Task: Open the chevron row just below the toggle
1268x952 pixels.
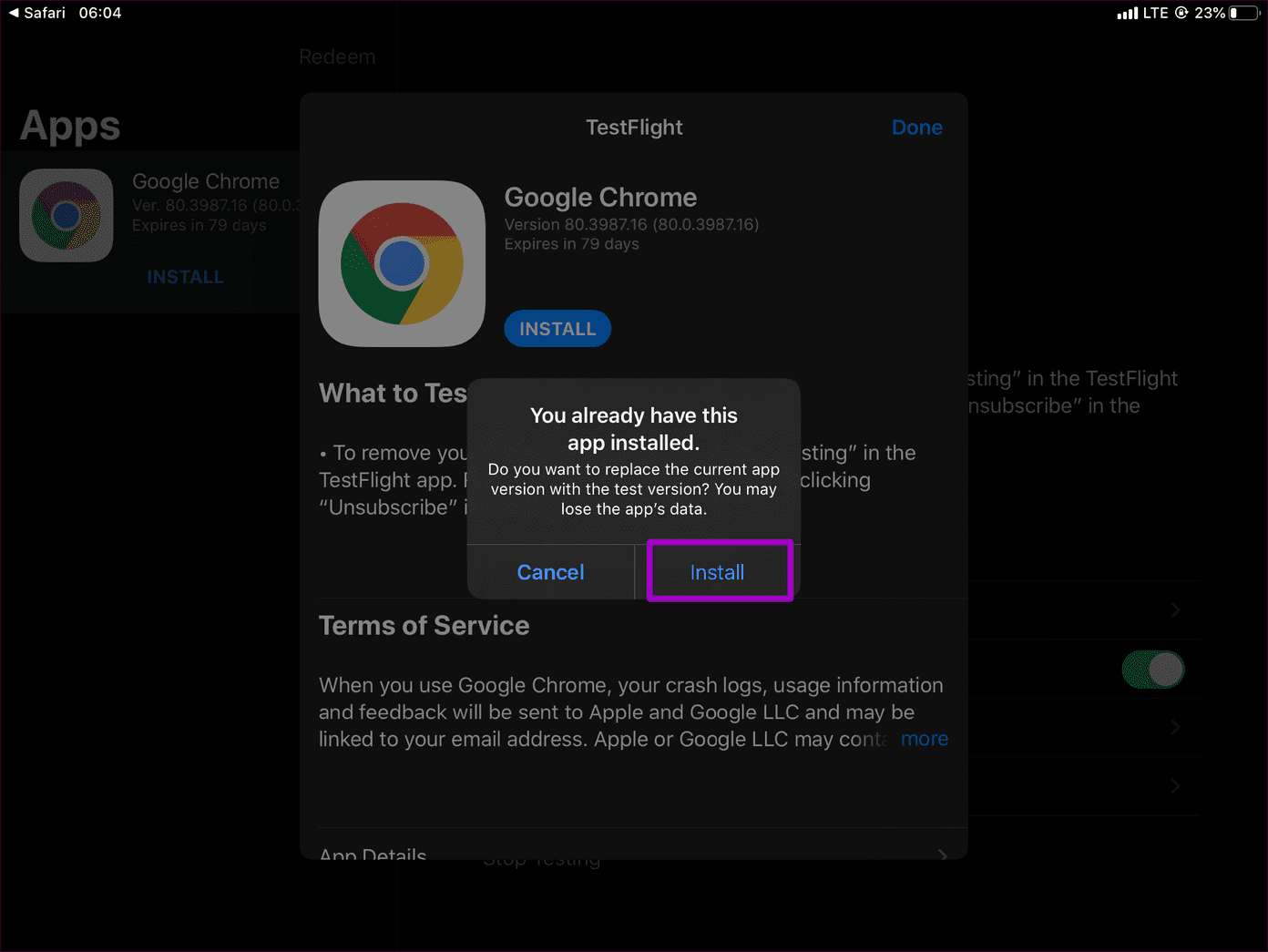Action: click(1175, 727)
